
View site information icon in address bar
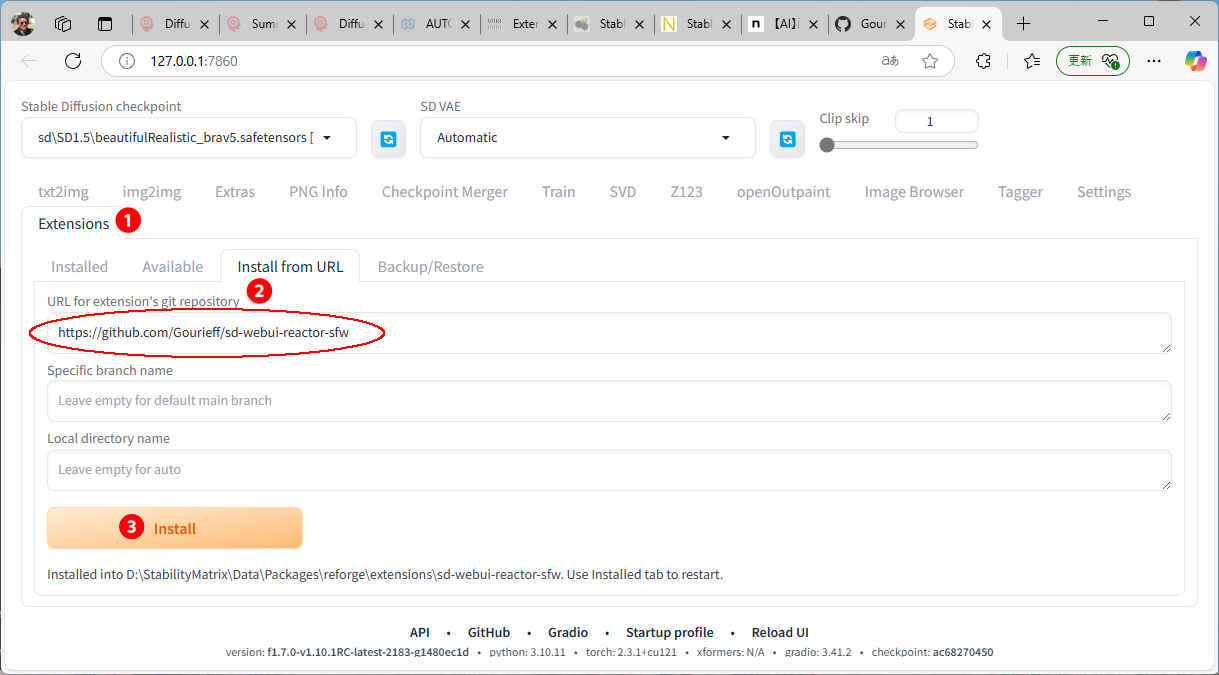tap(127, 61)
